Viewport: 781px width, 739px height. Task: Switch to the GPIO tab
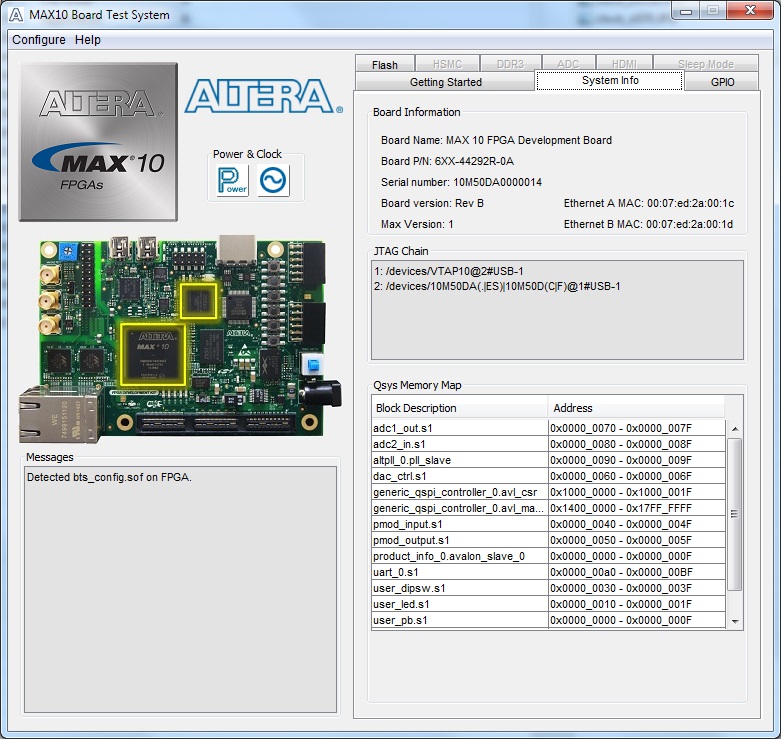tap(722, 82)
